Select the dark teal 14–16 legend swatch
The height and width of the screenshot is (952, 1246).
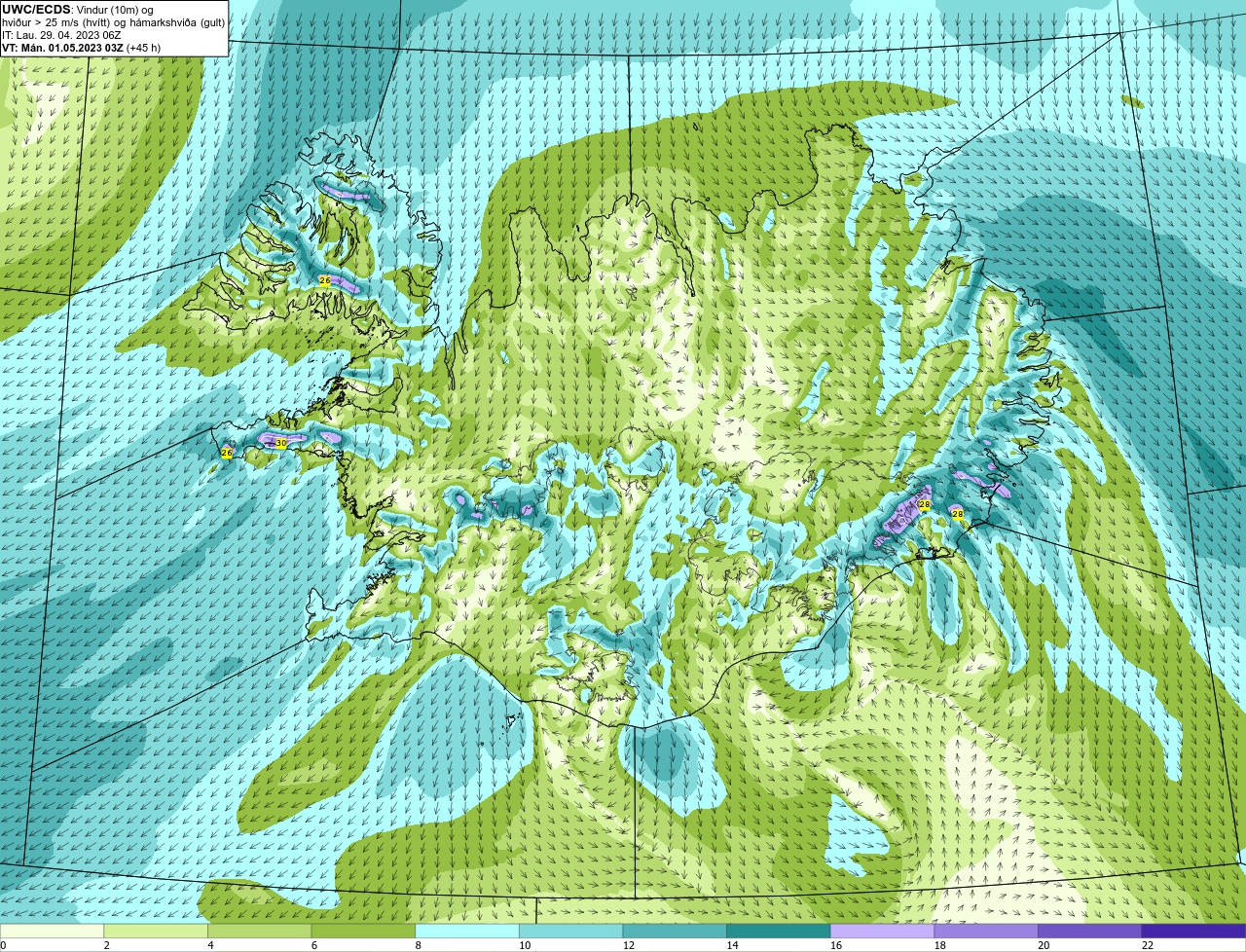[779, 931]
